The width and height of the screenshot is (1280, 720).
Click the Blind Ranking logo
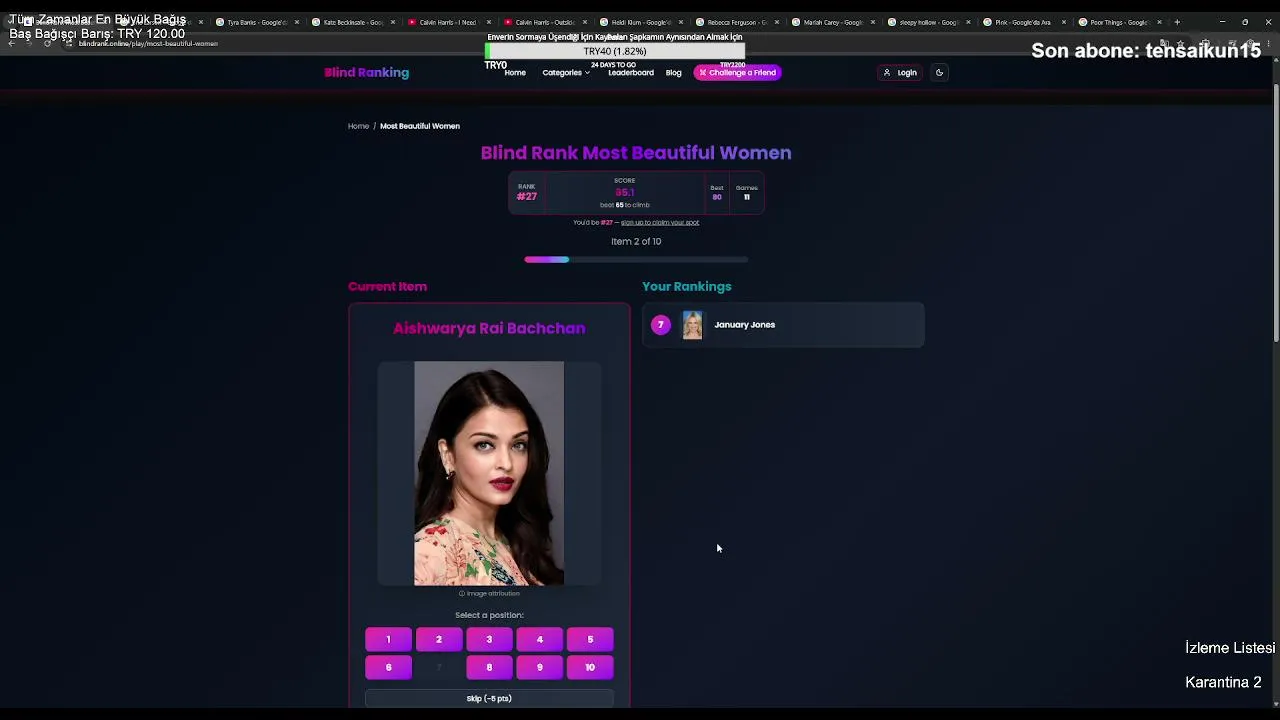tap(366, 72)
